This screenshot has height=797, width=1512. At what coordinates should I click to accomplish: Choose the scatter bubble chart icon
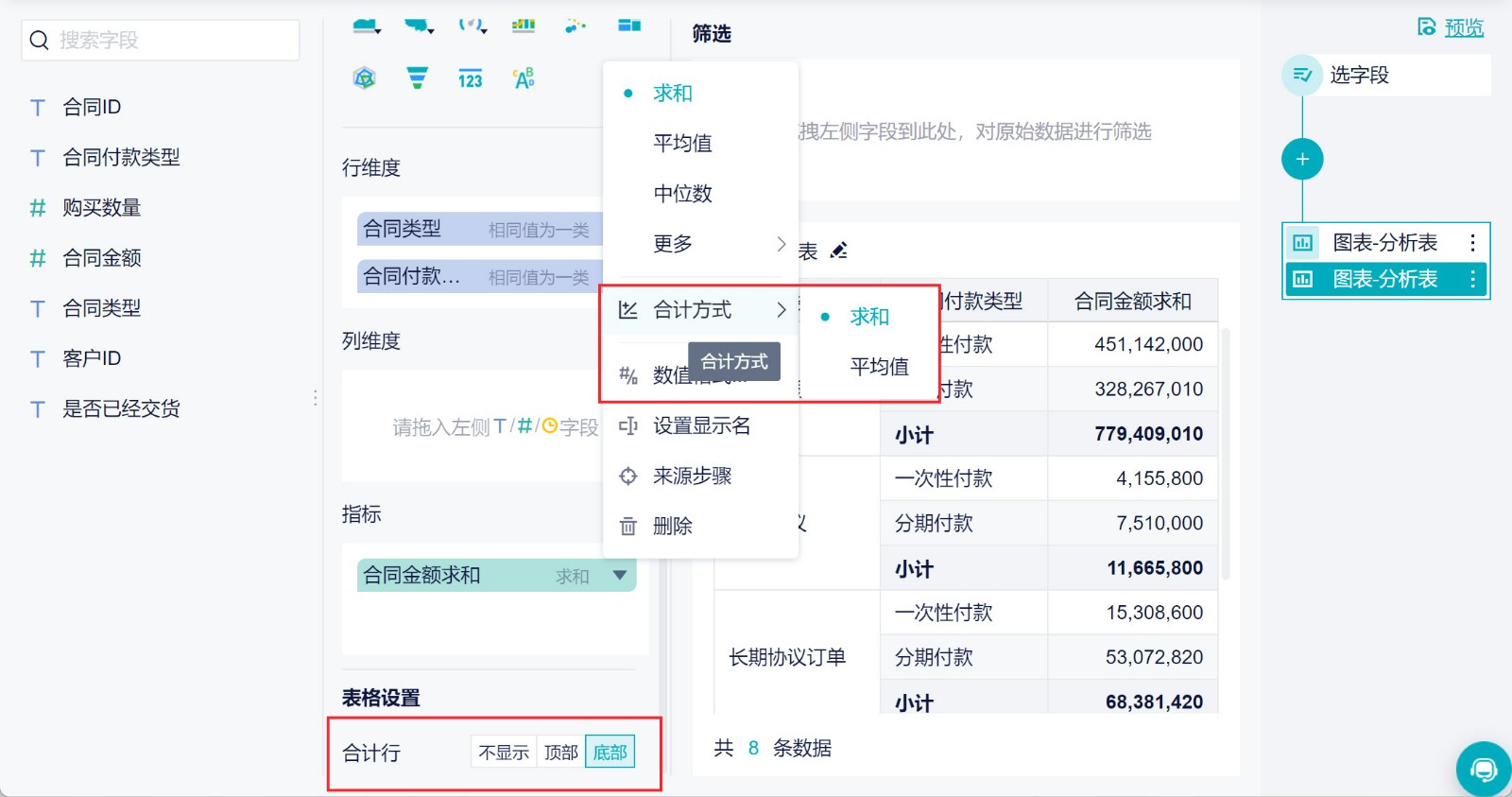(x=576, y=26)
